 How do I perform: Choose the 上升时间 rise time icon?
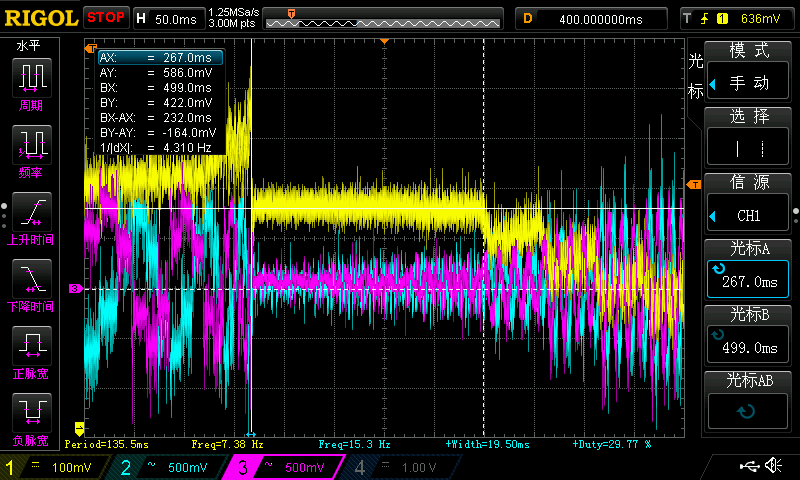point(32,213)
